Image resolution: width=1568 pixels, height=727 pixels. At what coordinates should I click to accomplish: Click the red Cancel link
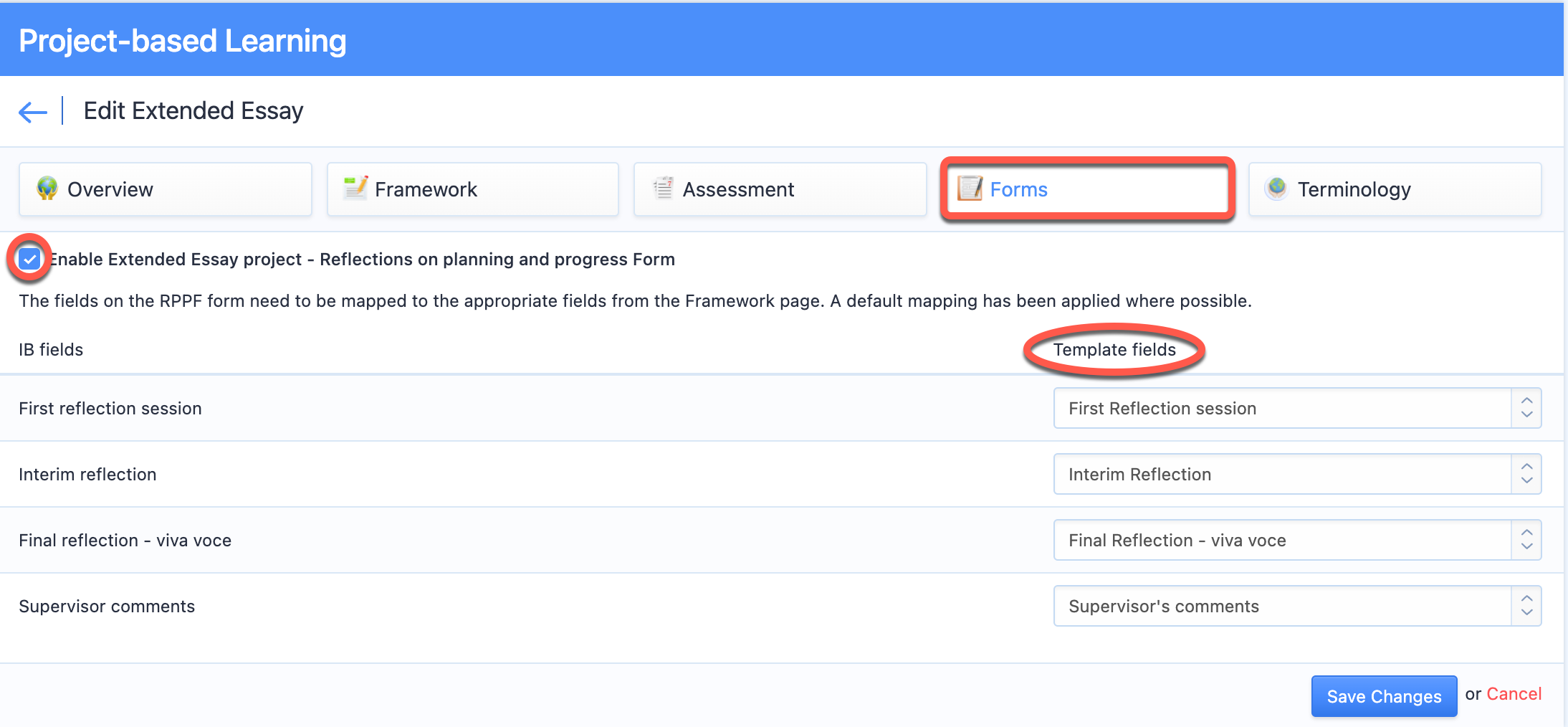point(1514,694)
